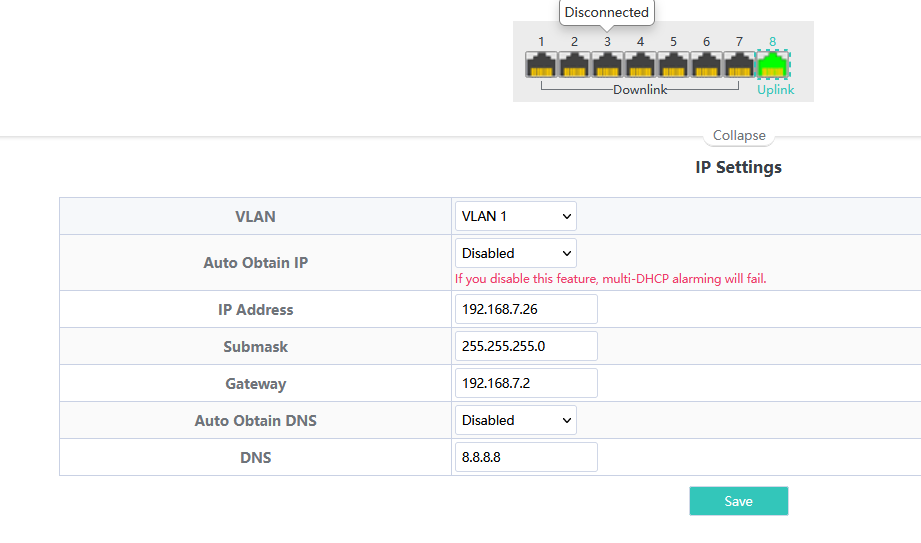Click the disconnected port 3 icon
The width and height of the screenshot is (921, 543).
click(x=607, y=65)
